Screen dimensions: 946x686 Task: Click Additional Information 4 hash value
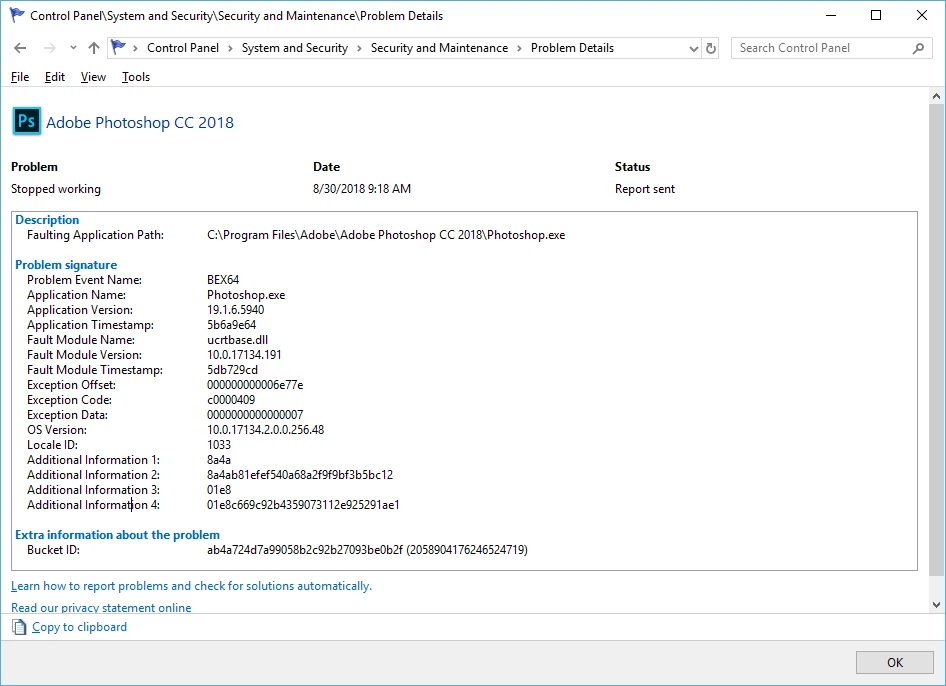[x=303, y=505]
